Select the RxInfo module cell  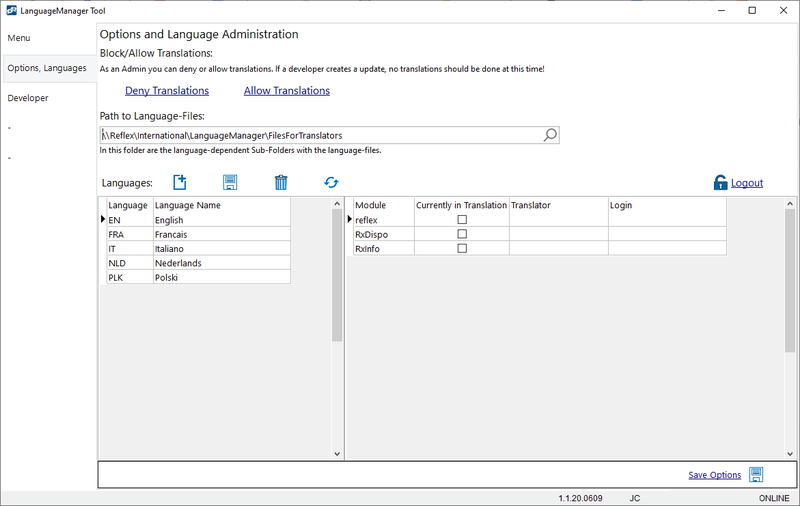384,248
